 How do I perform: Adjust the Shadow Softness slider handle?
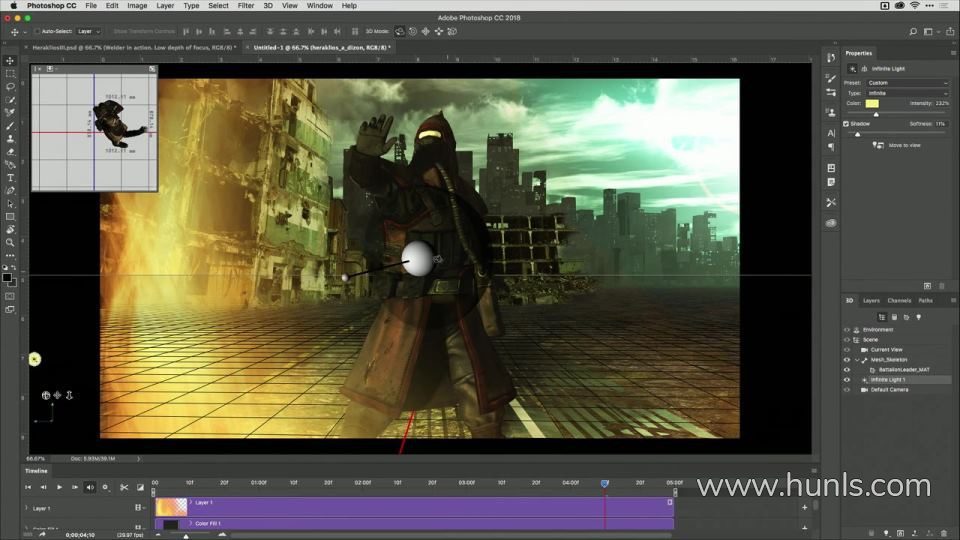click(857, 134)
